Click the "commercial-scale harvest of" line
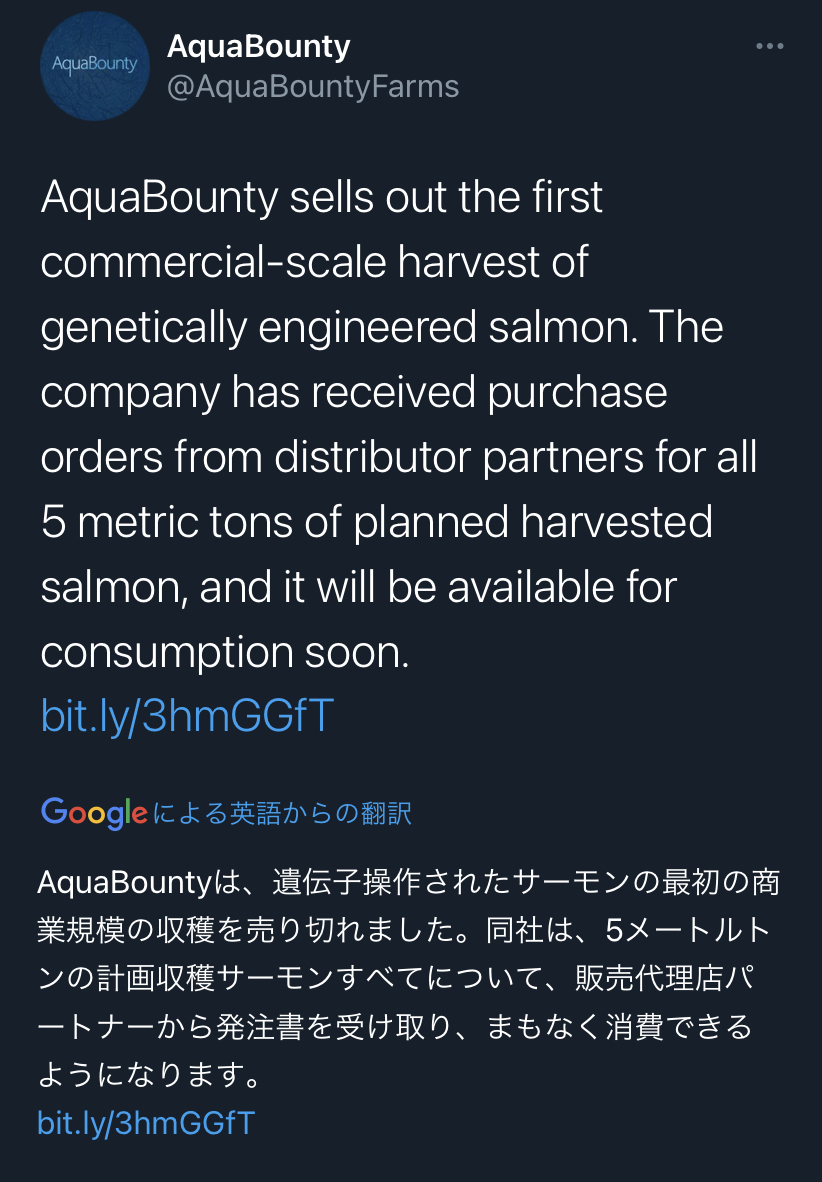Viewport: 822px width, 1182px height. click(314, 263)
